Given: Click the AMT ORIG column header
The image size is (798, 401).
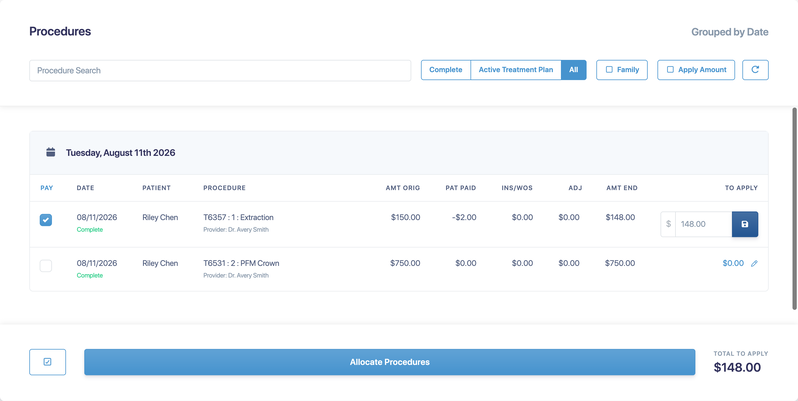Looking at the screenshot, I should (403, 188).
